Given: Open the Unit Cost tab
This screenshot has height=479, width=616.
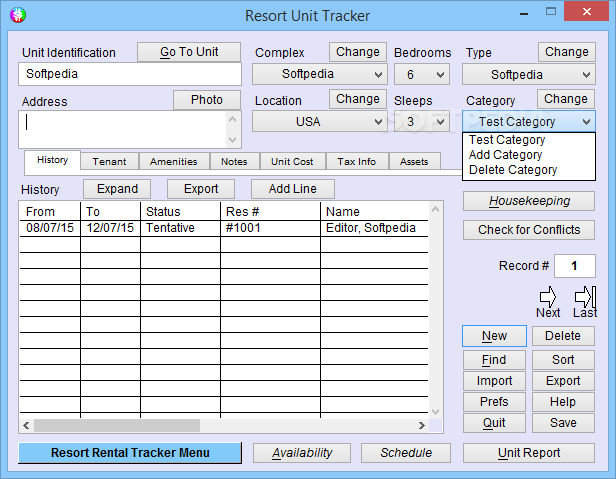Looking at the screenshot, I should 292,162.
